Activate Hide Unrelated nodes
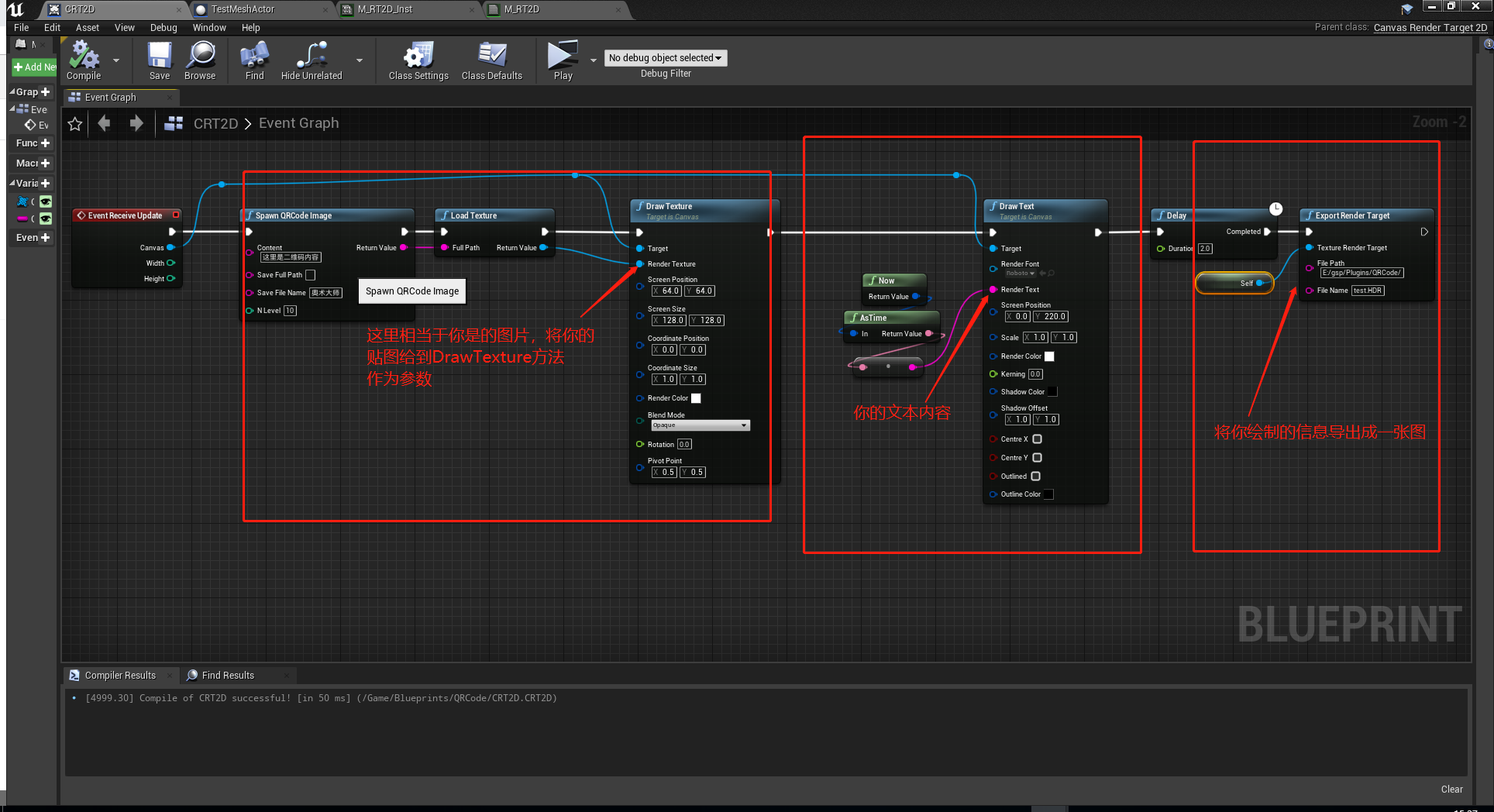 click(x=310, y=59)
